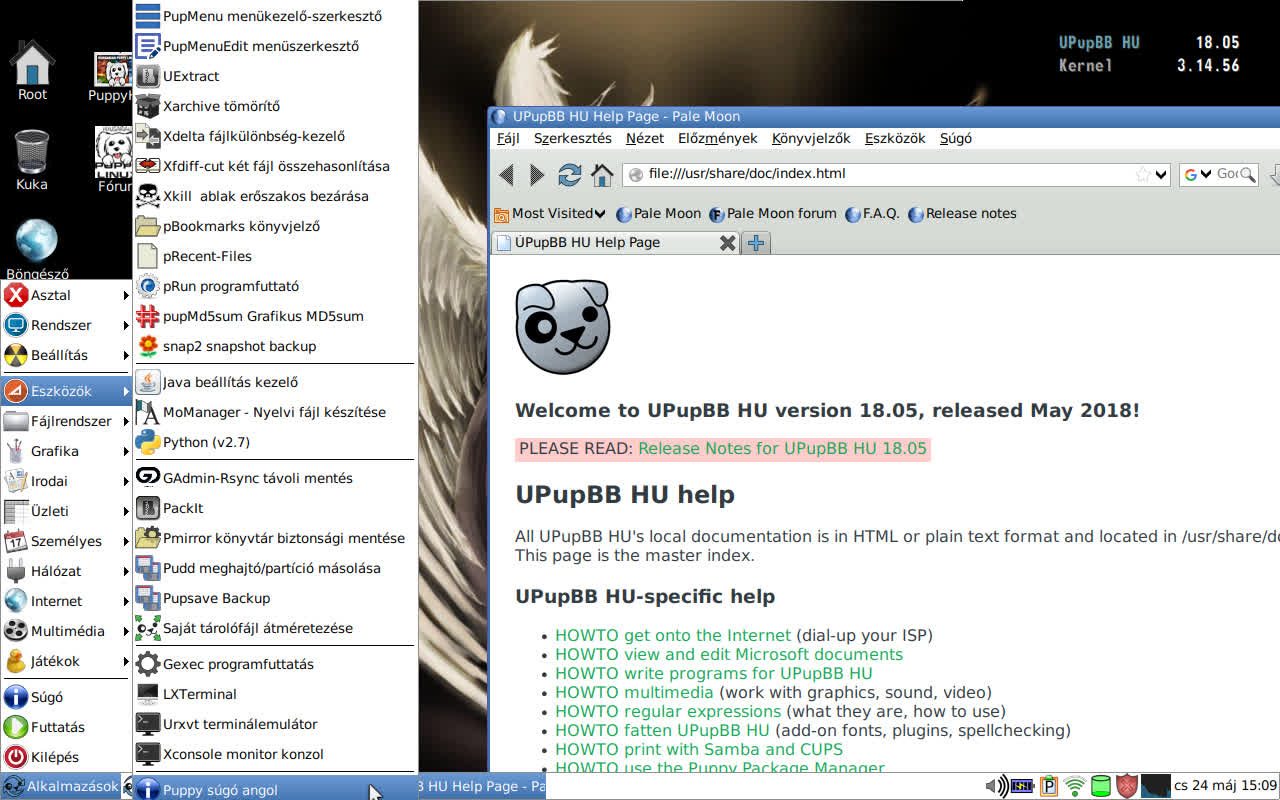Open Gexec programfuttatás

coord(276,664)
